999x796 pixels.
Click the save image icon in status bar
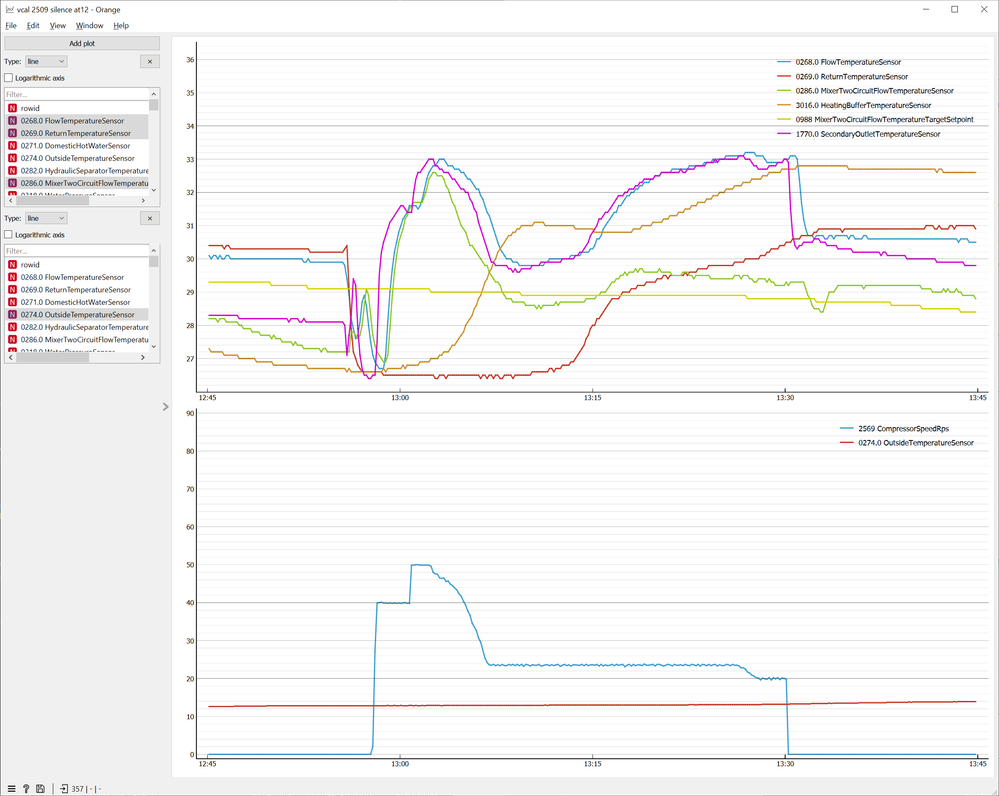[40, 788]
